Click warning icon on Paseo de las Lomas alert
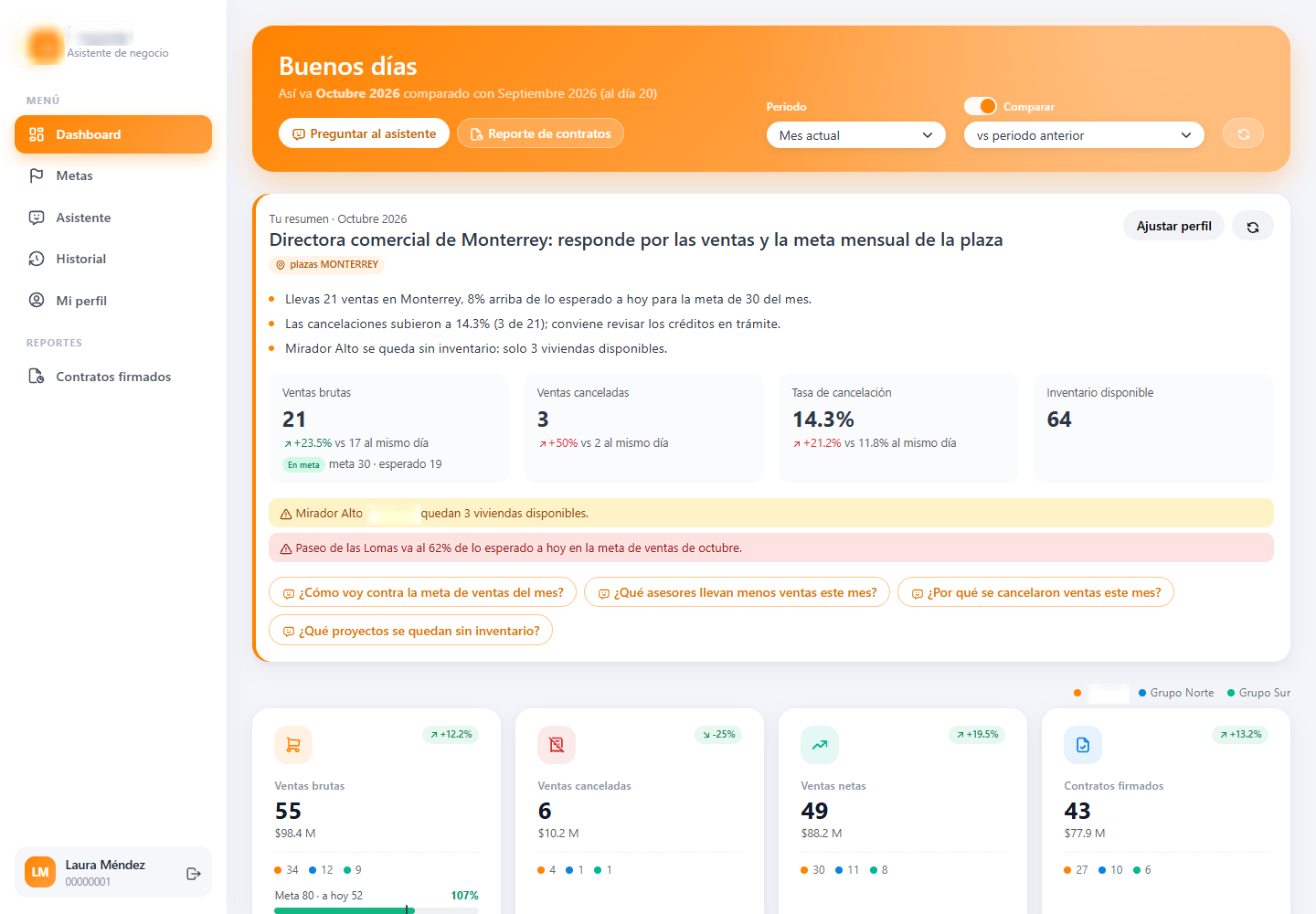Viewport: 1316px width, 914px height. [x=286, y=548]
